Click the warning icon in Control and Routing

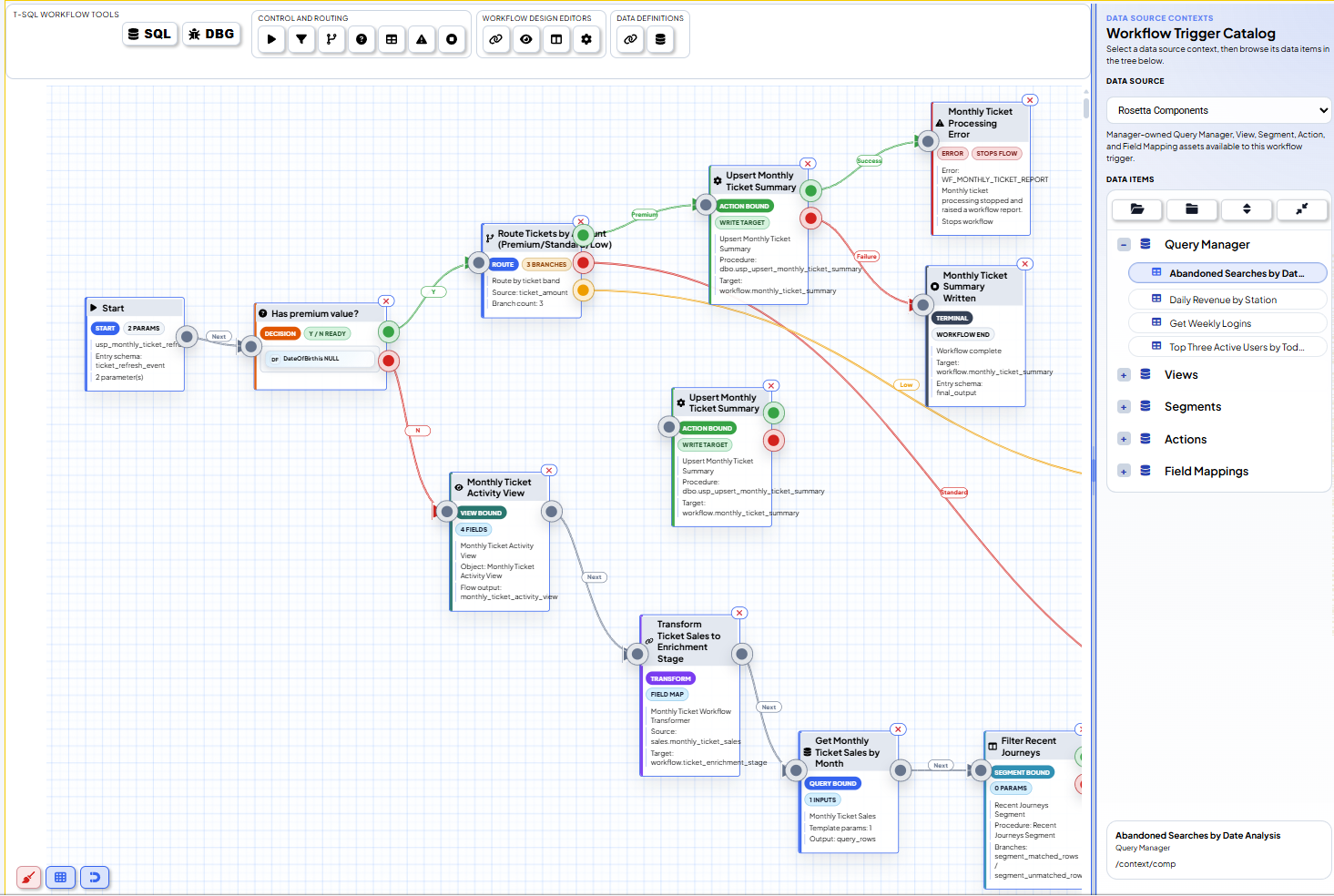[x=422, y=39]
